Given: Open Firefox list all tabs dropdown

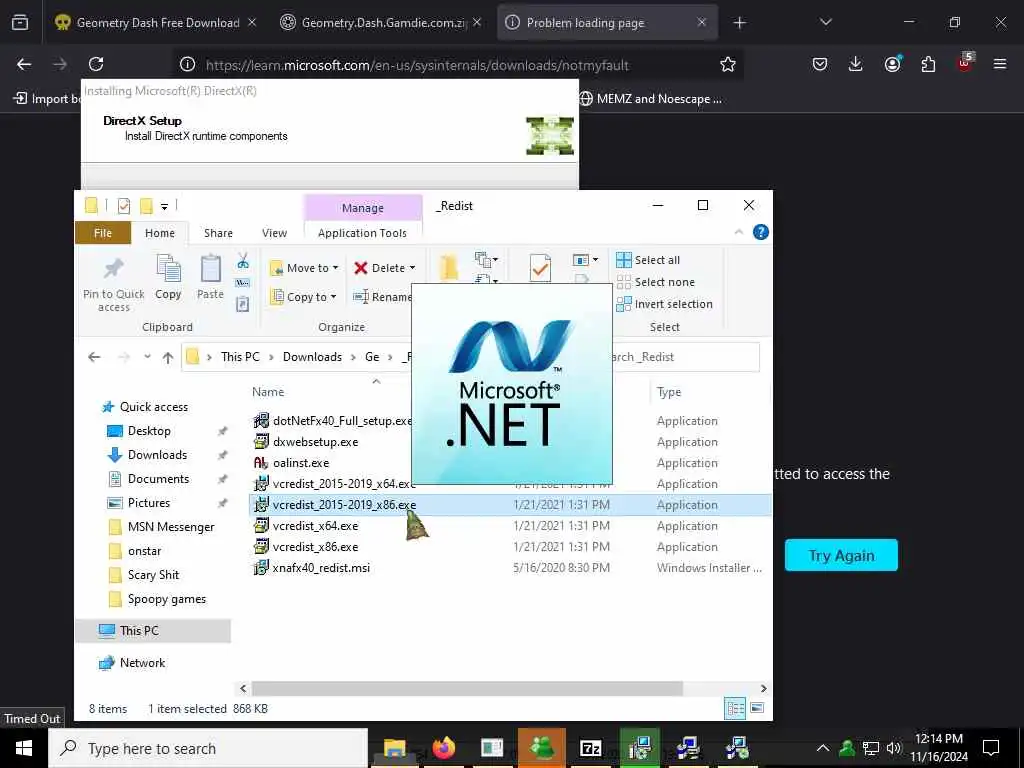Looking at the screenshot, I should click(825, 22).
